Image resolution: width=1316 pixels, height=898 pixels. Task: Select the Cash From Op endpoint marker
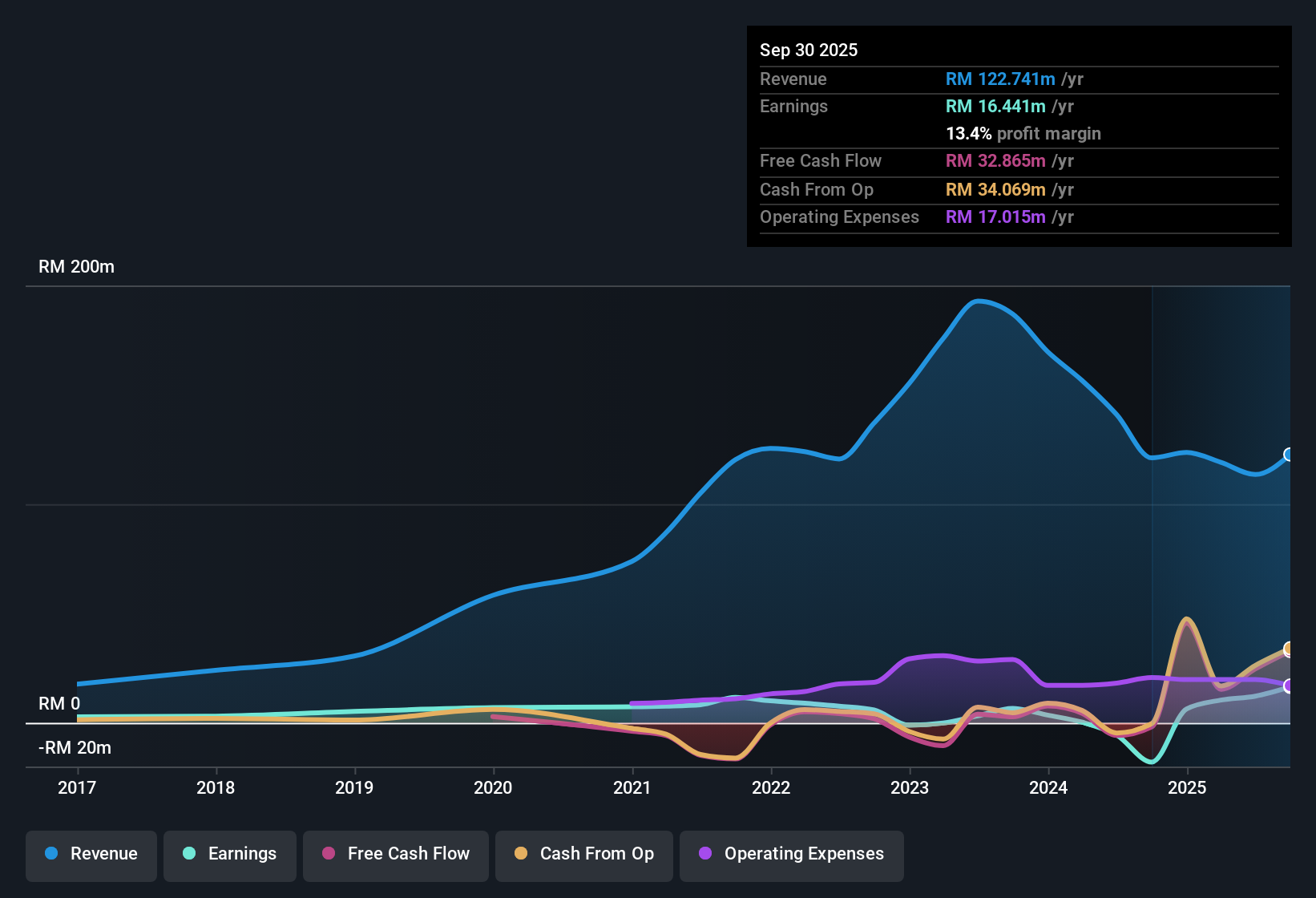pos(1289,649)
